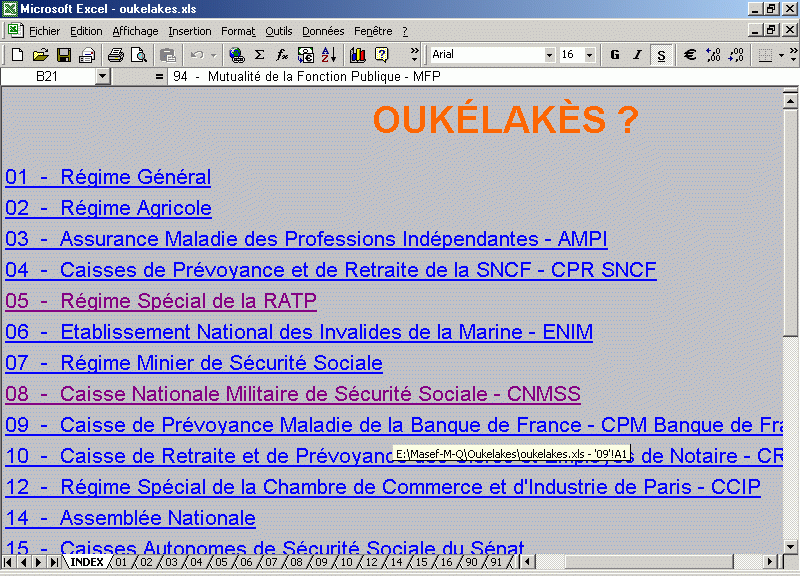The image size is (800, 576).
Task: Open the 03 - Assurance Maladie AMPI link
Action: coord(306,239)
